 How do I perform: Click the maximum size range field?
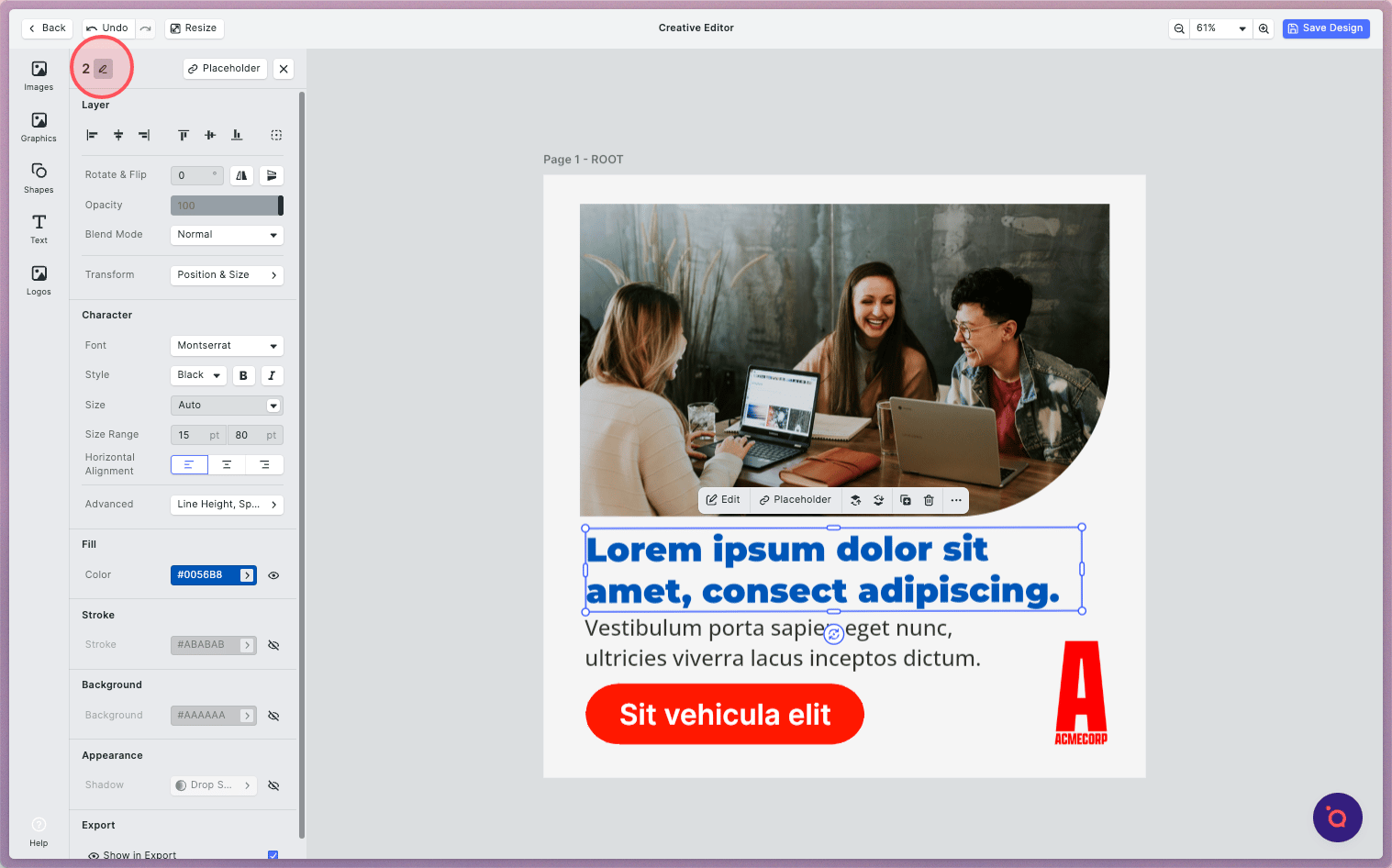(x=255, y=435)
